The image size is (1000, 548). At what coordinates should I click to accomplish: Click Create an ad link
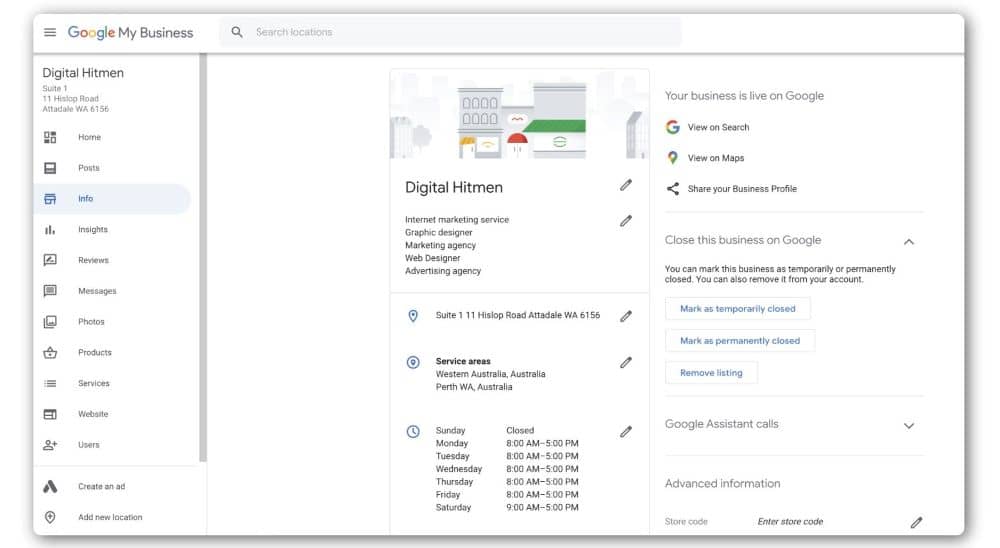[x=101, y=486]
